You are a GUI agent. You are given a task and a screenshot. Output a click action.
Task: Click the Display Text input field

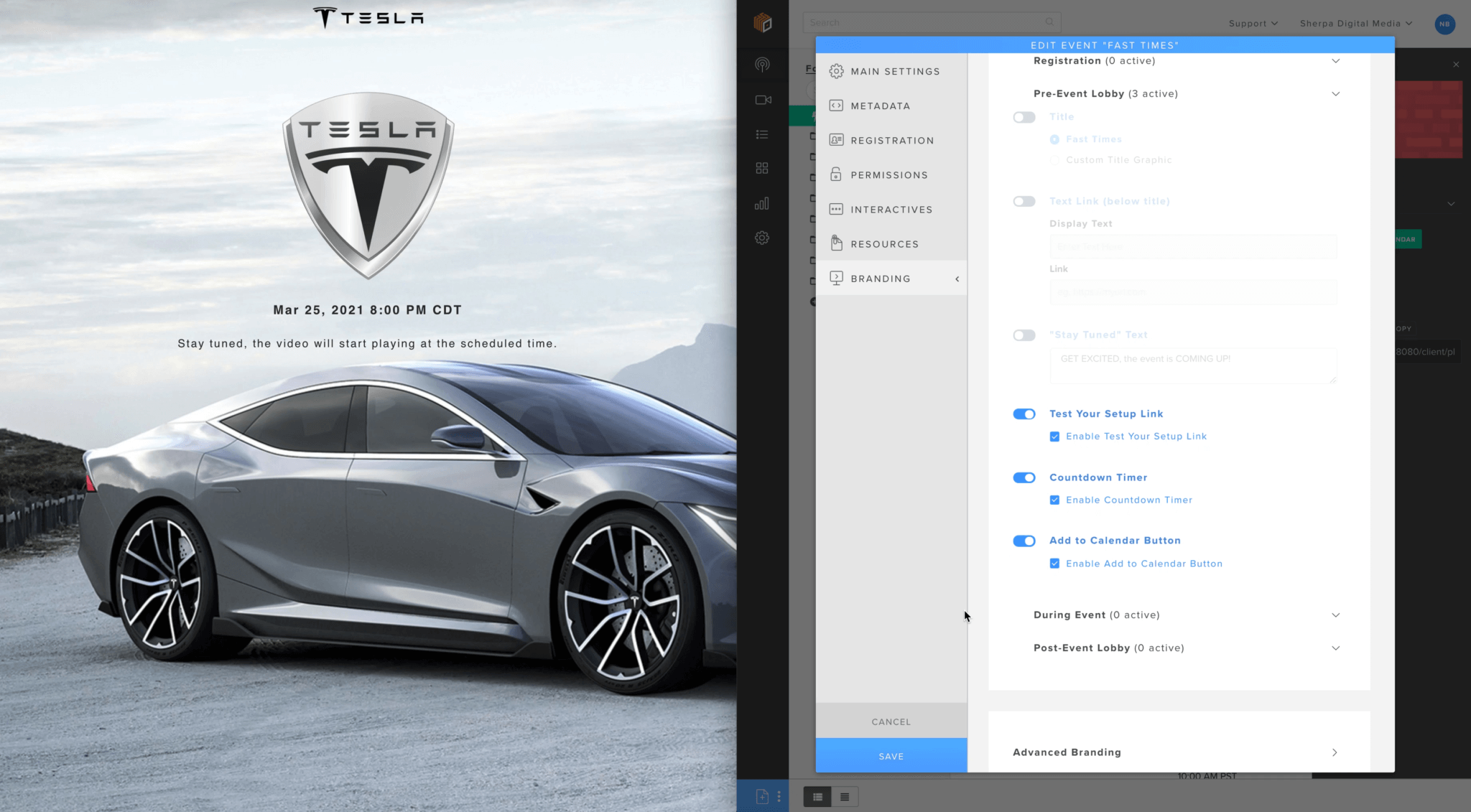coord(1193,246)
